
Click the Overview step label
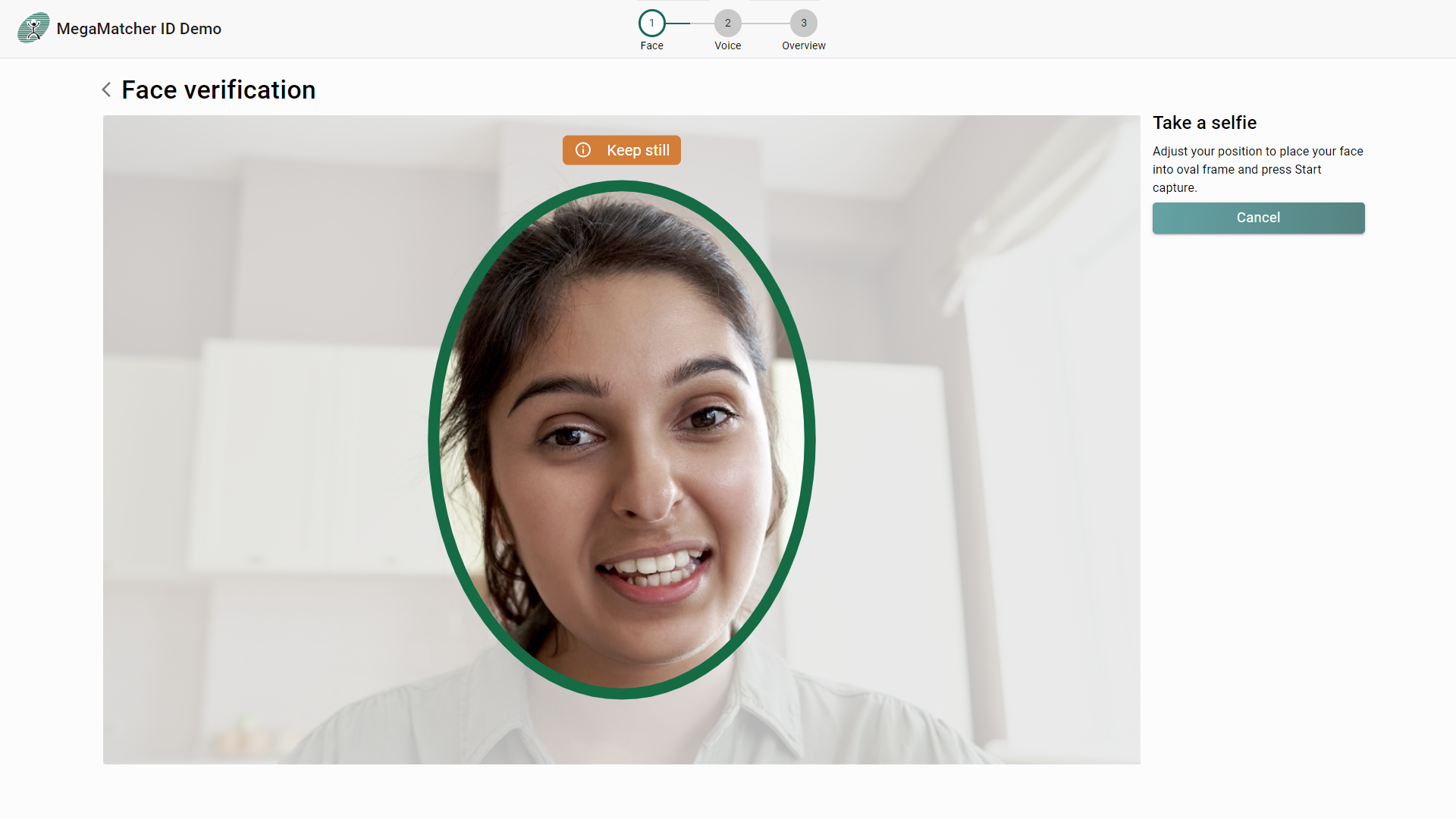[804, 45]
